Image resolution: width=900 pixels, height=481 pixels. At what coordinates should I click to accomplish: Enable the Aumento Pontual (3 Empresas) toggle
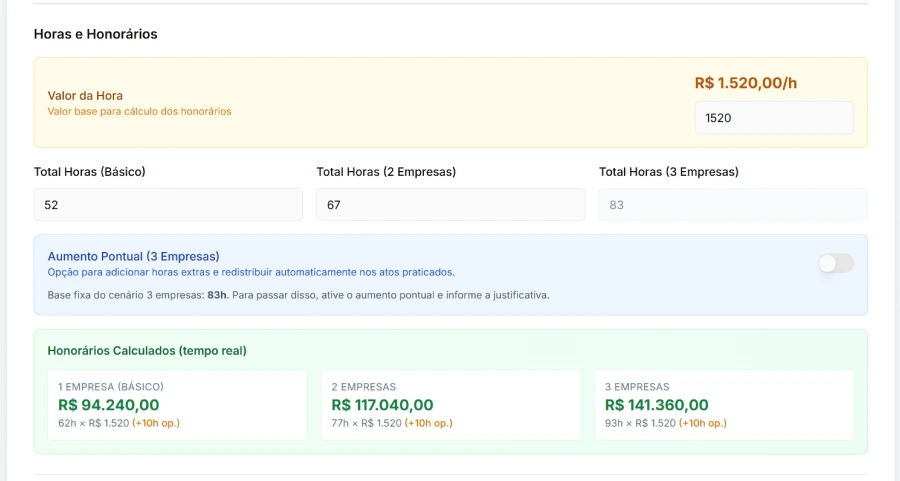835,263
